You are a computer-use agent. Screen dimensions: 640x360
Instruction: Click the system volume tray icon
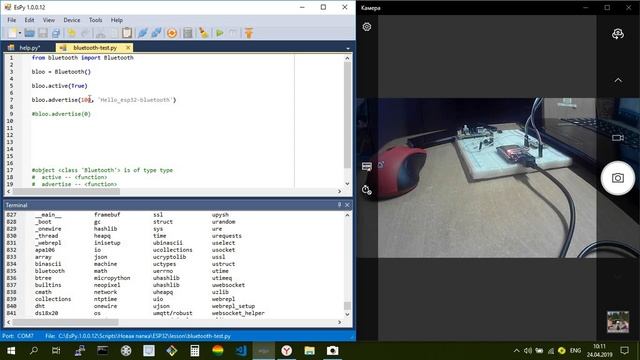(528, 351)
